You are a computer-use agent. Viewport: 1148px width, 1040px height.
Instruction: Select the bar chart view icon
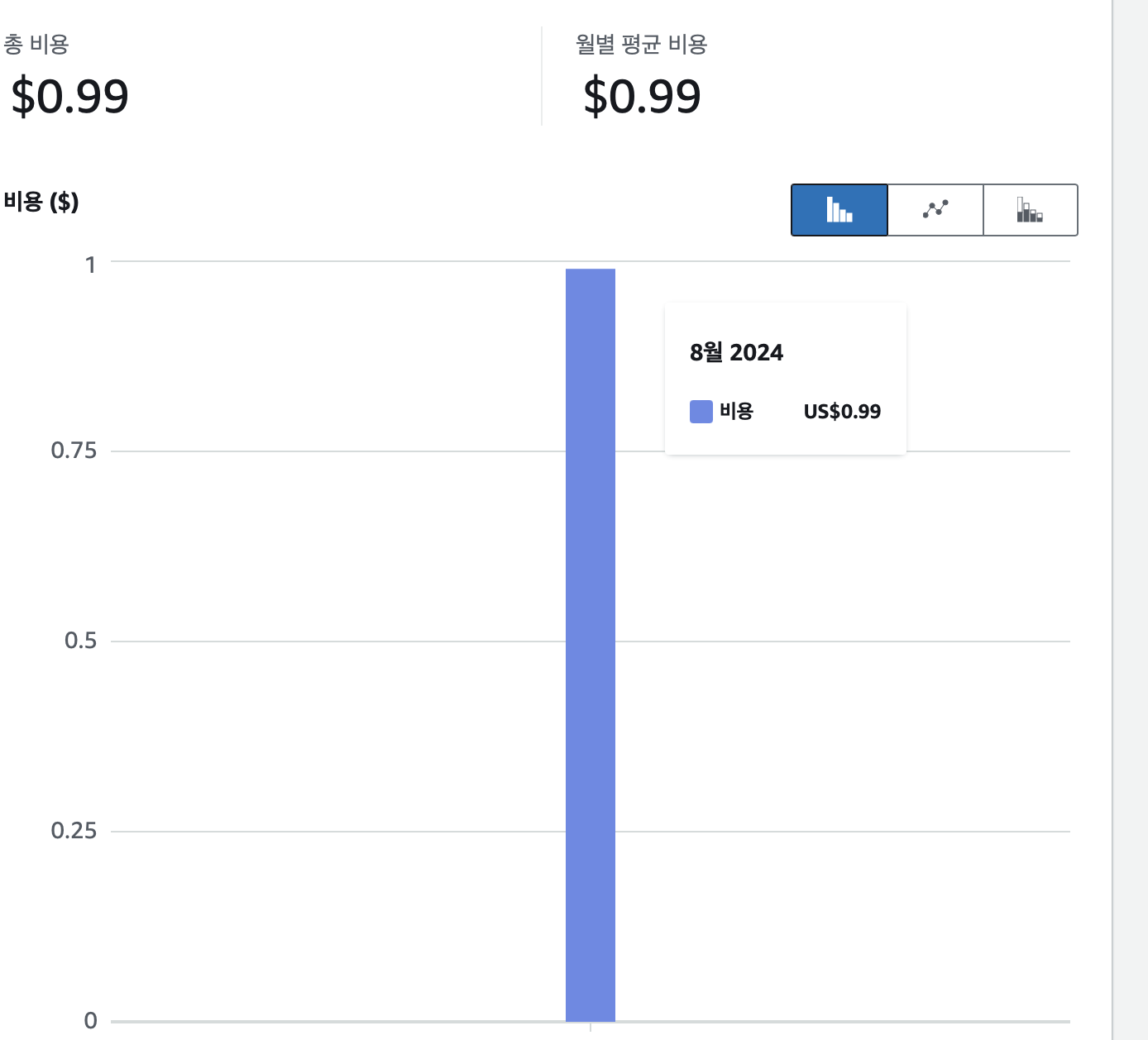(839, 210)
